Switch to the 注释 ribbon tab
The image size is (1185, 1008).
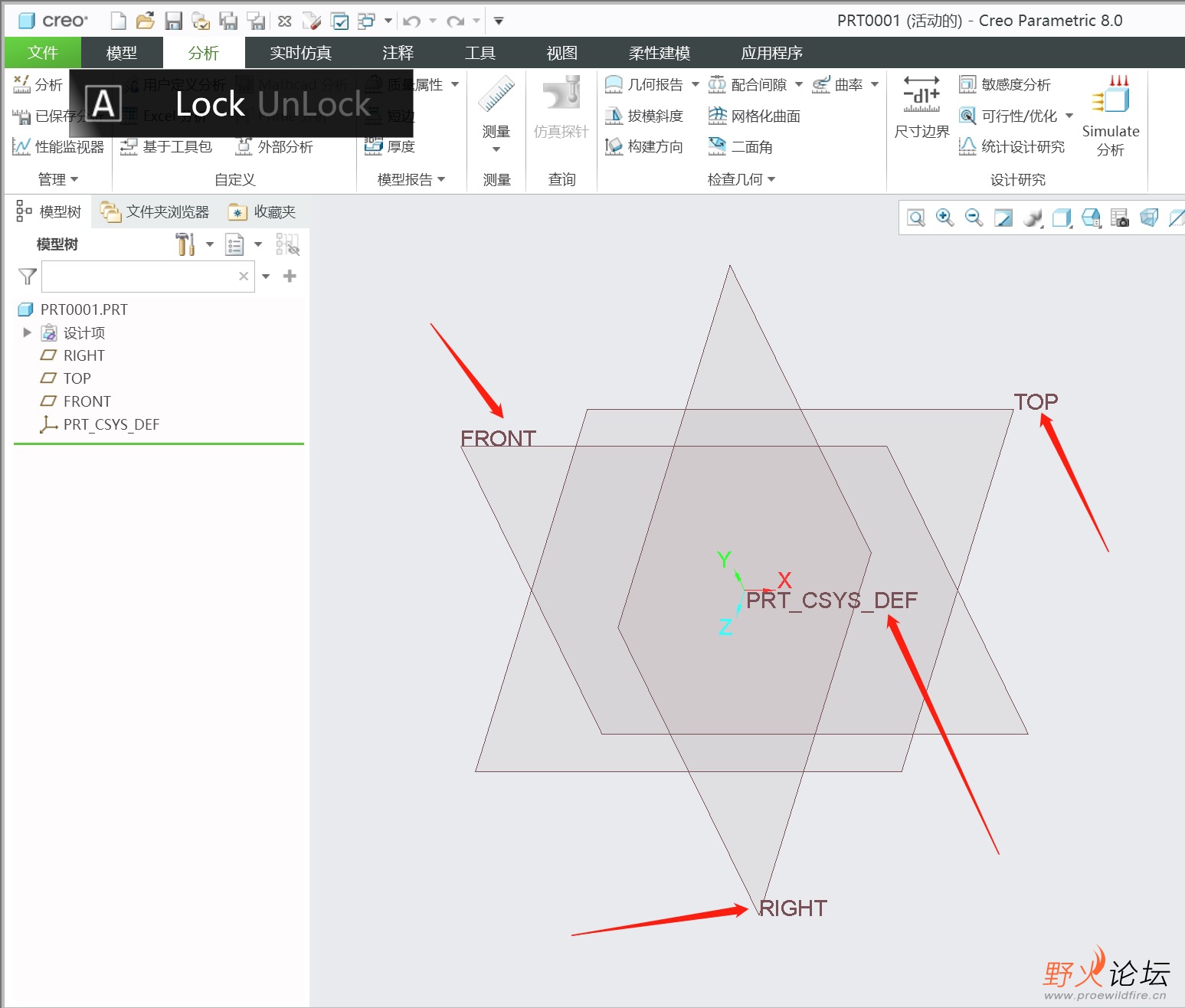(398, 53)
